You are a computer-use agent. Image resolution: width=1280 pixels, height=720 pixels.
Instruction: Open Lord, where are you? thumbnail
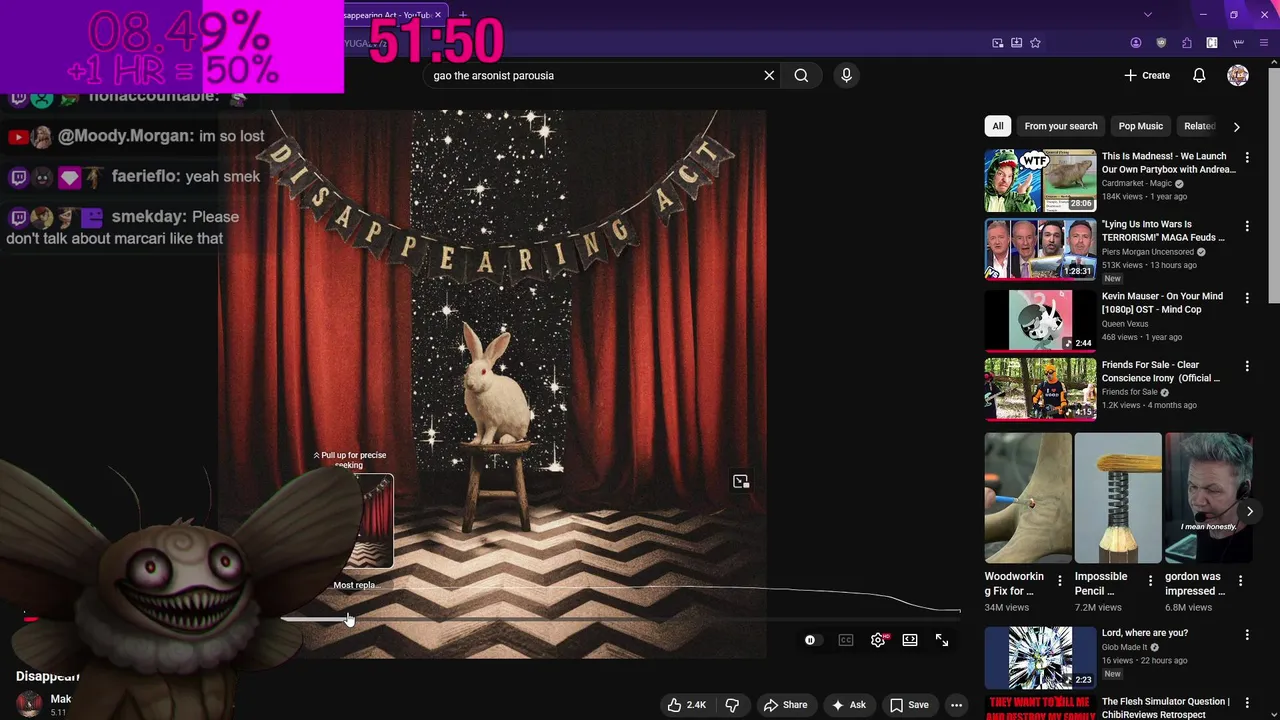coord(1040,657)
